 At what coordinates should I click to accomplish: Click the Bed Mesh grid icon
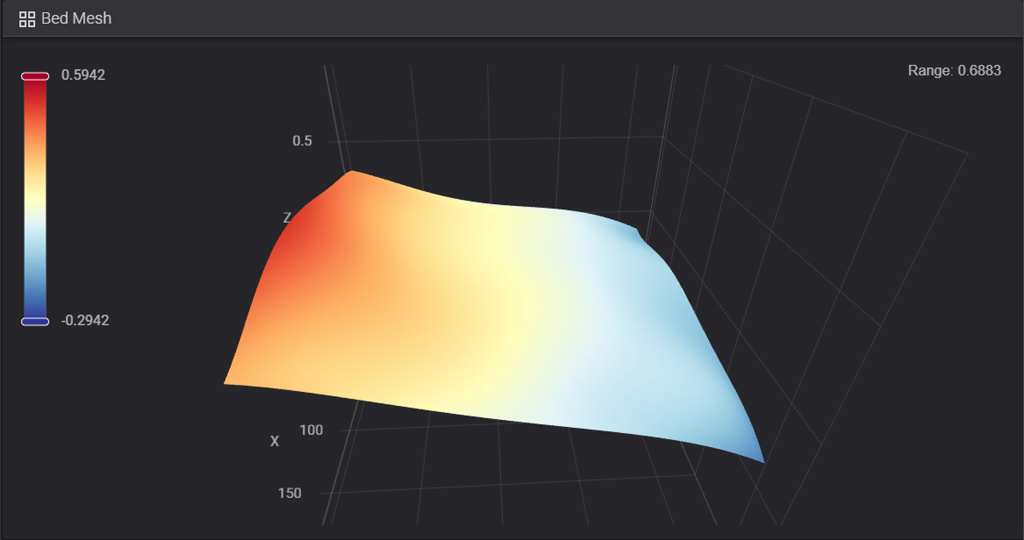click(x=27, y=19)
